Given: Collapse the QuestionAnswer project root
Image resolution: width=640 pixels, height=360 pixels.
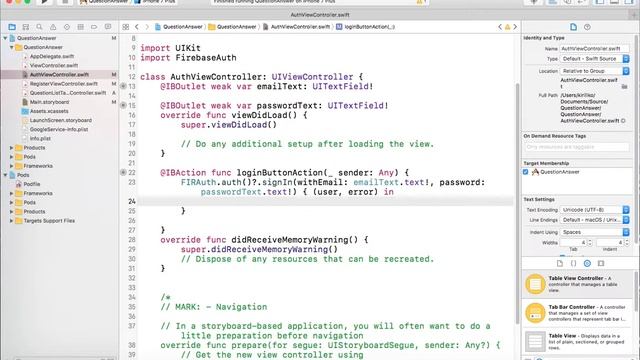Looking at the screenshot, I should [x=5, y=38].
